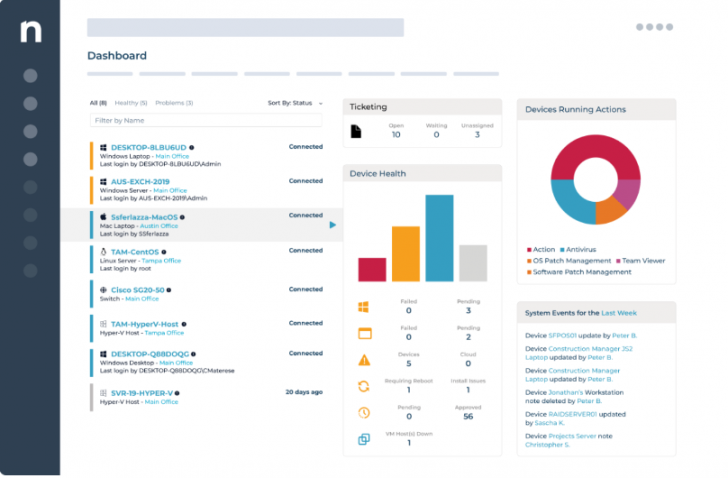Image resolution: width=728 pixels, height=478 pixels.
Task: Select the All (8) filter tab
Action: tap(98, 103)
